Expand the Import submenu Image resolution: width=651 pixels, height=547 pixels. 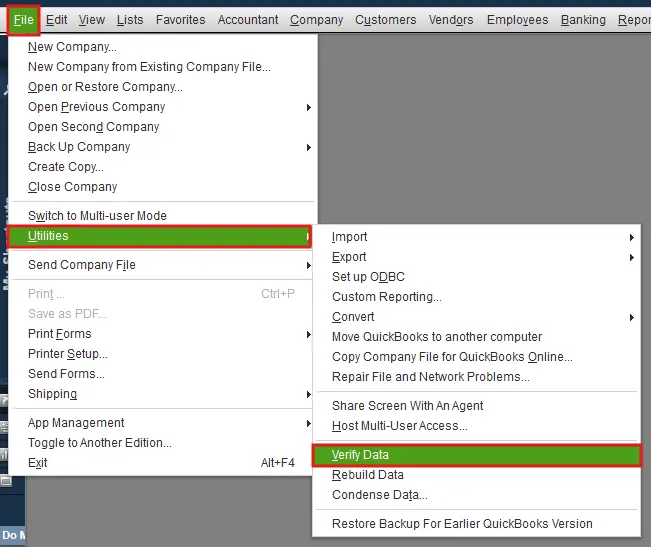tap(477, 237)
